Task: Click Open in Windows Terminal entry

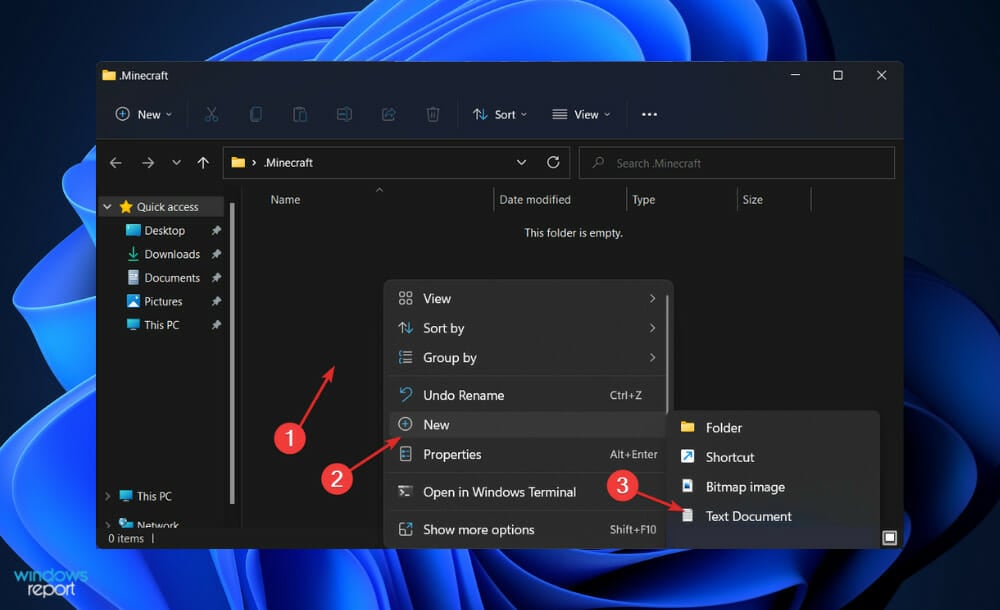Action: click(499, 492)
